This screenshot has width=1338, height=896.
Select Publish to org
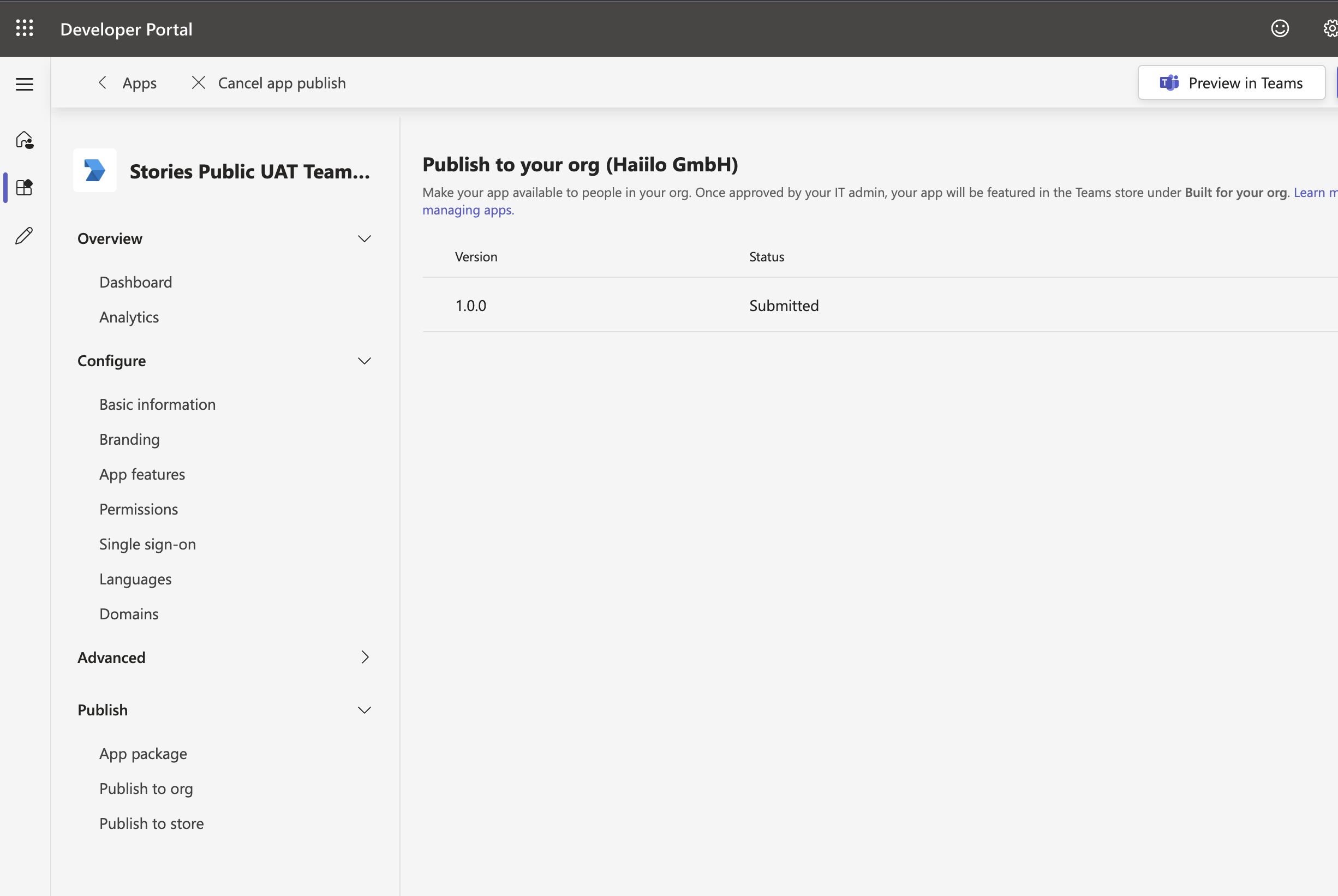[x=146, y=789]
